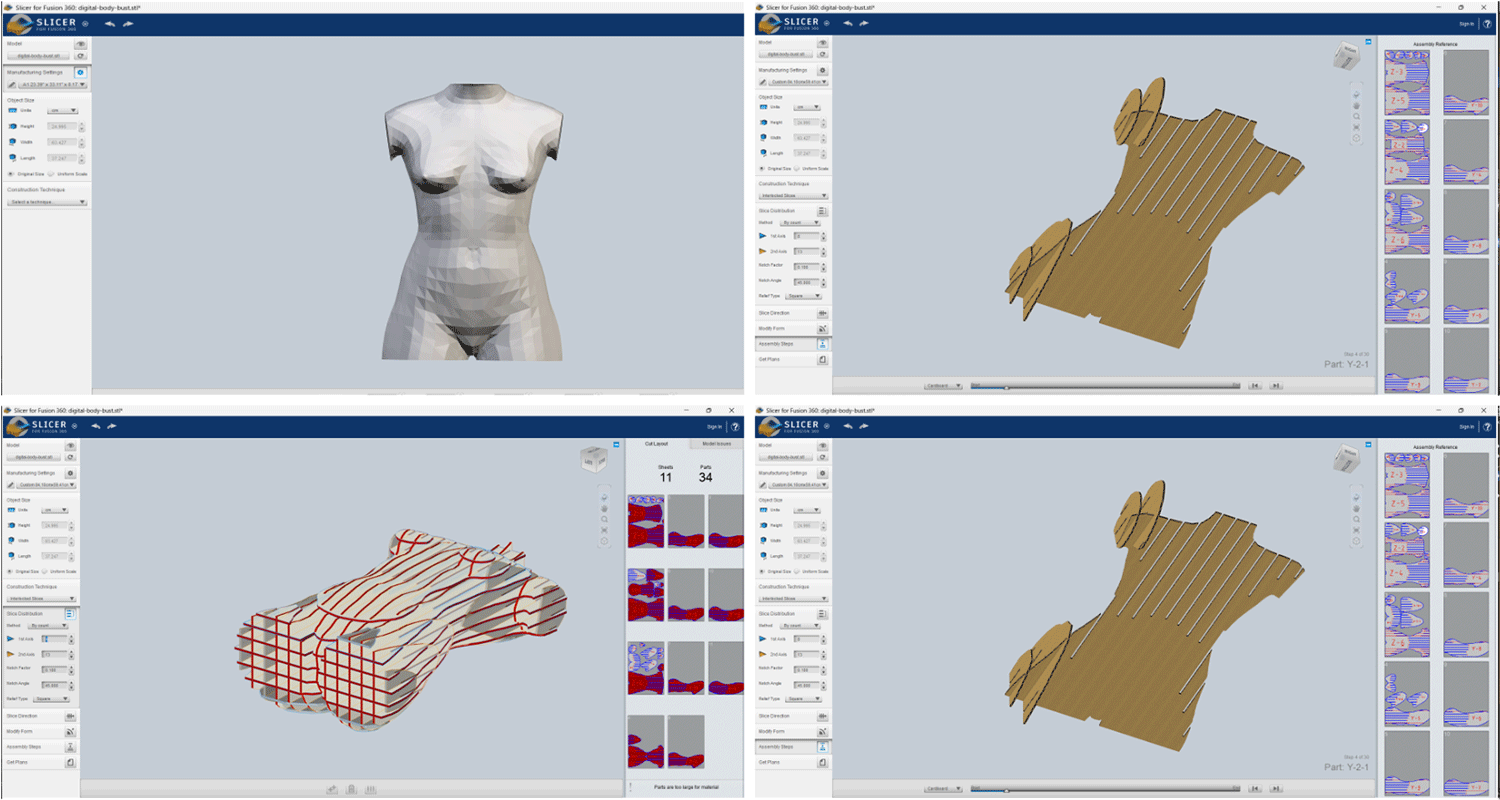This screenshot has height=800, width=1500.
Task: Open Relief Type dropdown in Cut Layout window
Action: pos(51,699)
